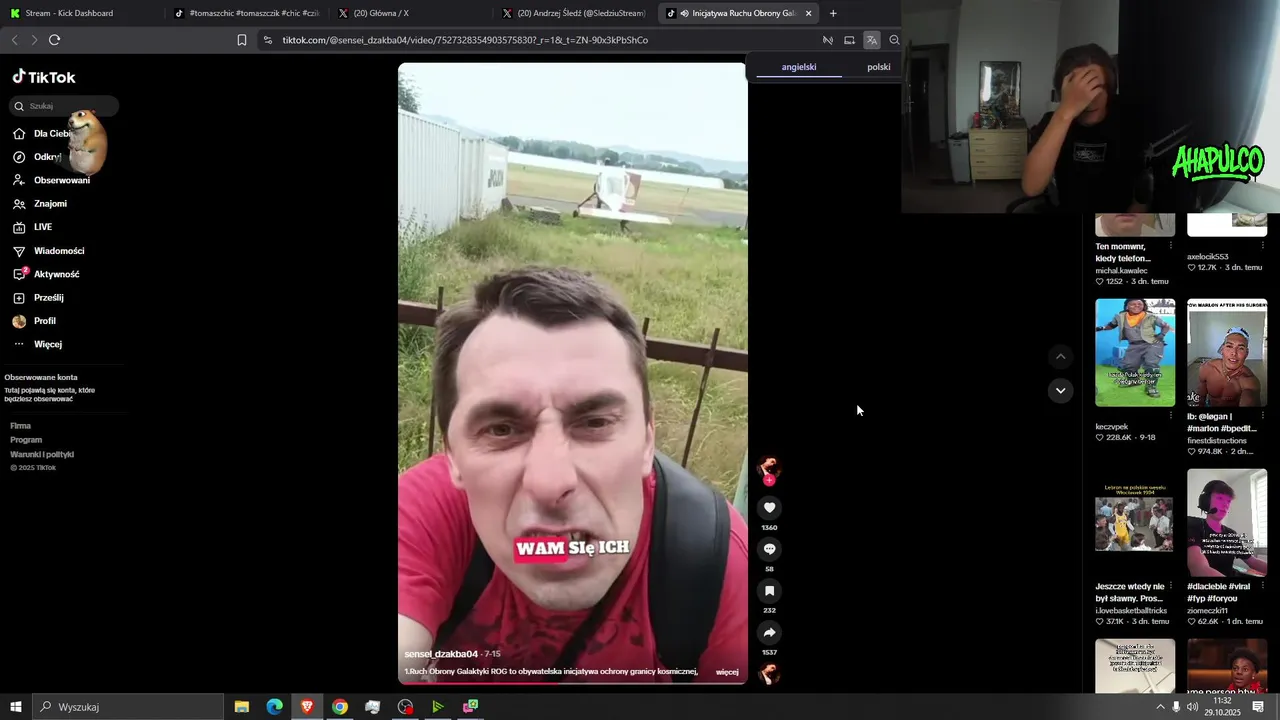
Task: Go to the next video with the down chevron
Action: click(1061, 390)
